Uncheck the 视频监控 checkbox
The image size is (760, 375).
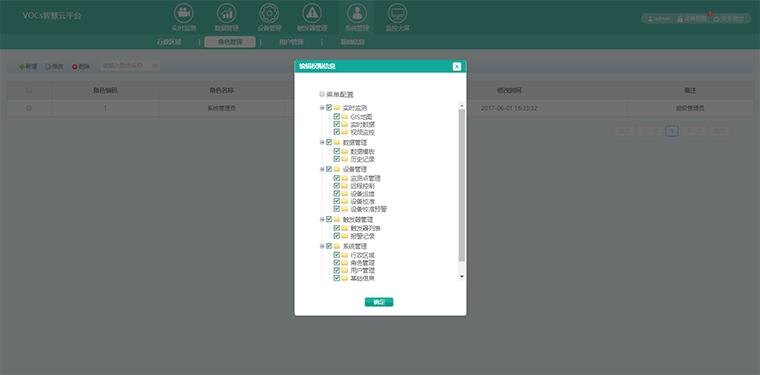pyautogui.click(x=337, y=132)
